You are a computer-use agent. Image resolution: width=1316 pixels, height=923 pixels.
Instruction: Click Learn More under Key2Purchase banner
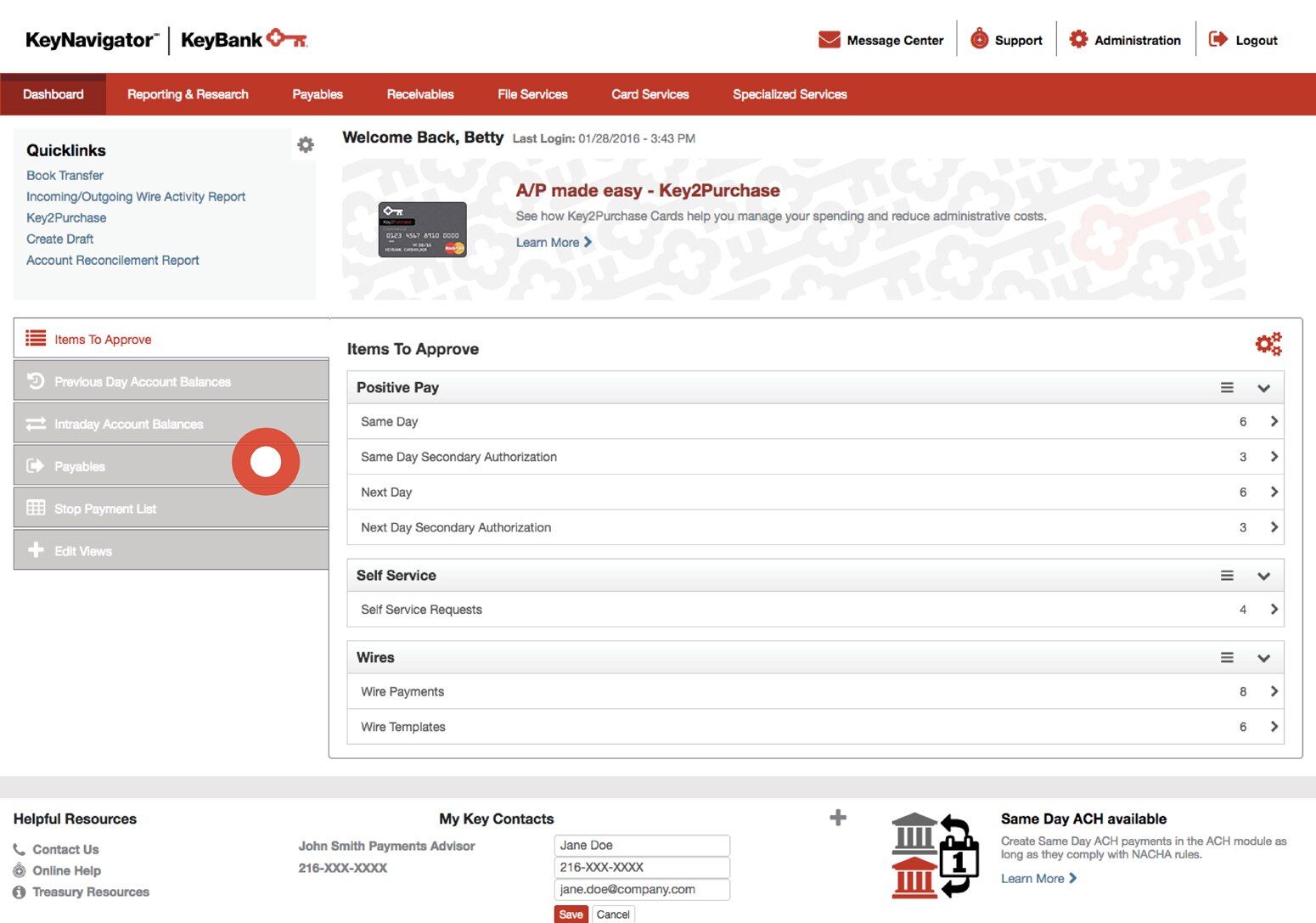[x=554, y=242]
